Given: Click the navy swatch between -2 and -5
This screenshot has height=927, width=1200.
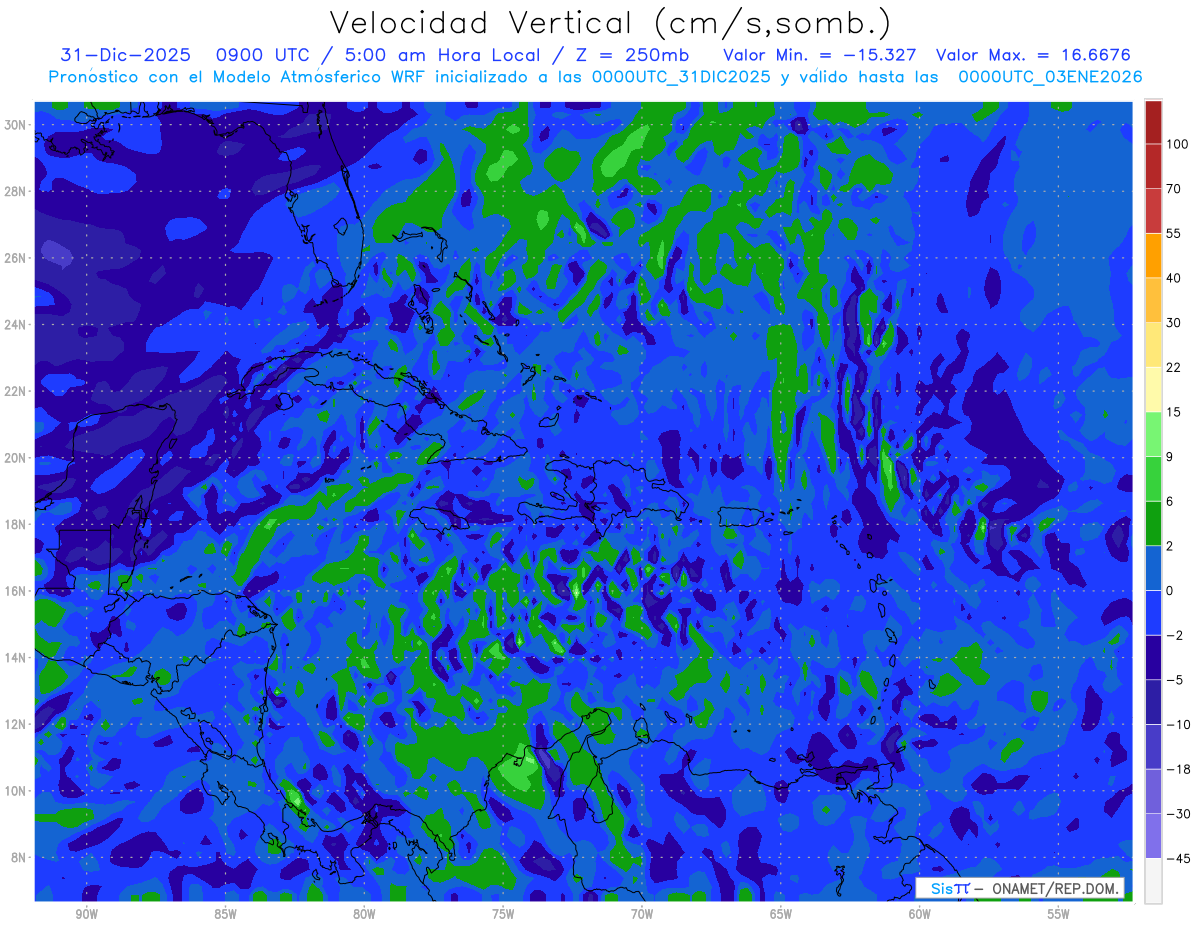Looking at the screenshot, I should 1153,657.
